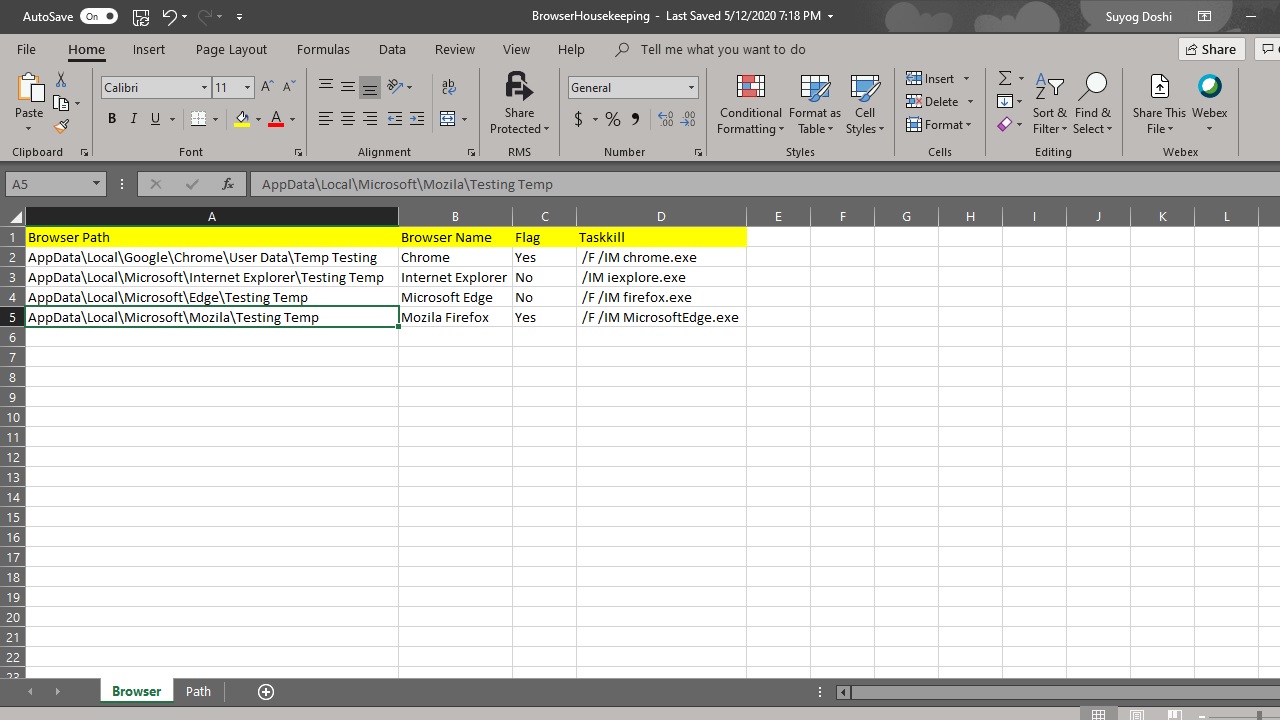Click the Format Painter brush icon
Image resolution: width=1280 pixels, height=720 pixels.
(x=62, y=127)
